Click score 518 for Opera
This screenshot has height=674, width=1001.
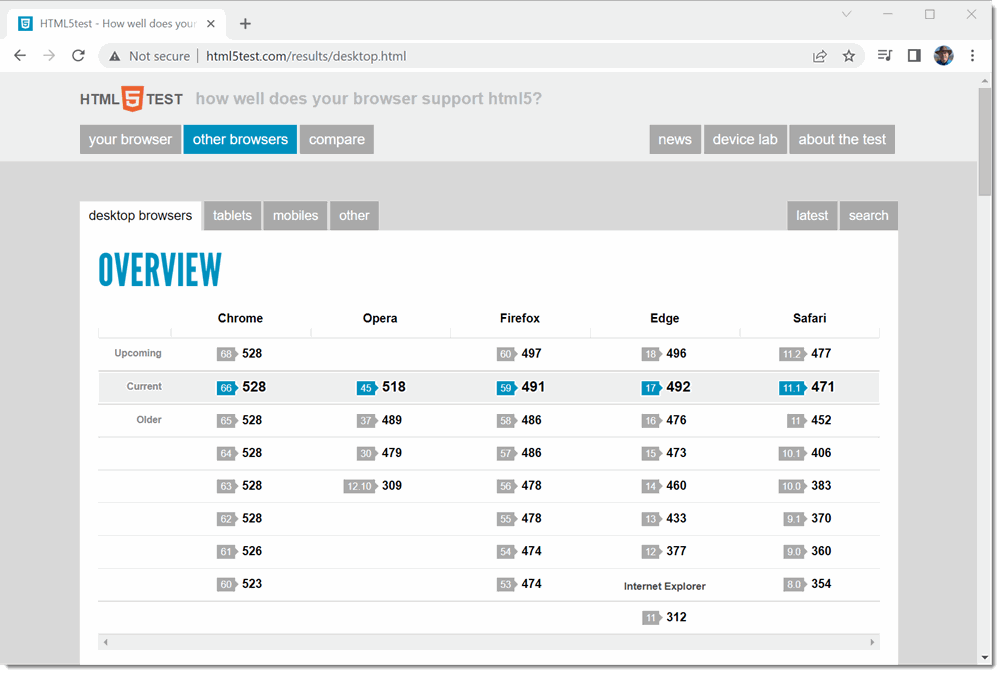tap(394, 387)
